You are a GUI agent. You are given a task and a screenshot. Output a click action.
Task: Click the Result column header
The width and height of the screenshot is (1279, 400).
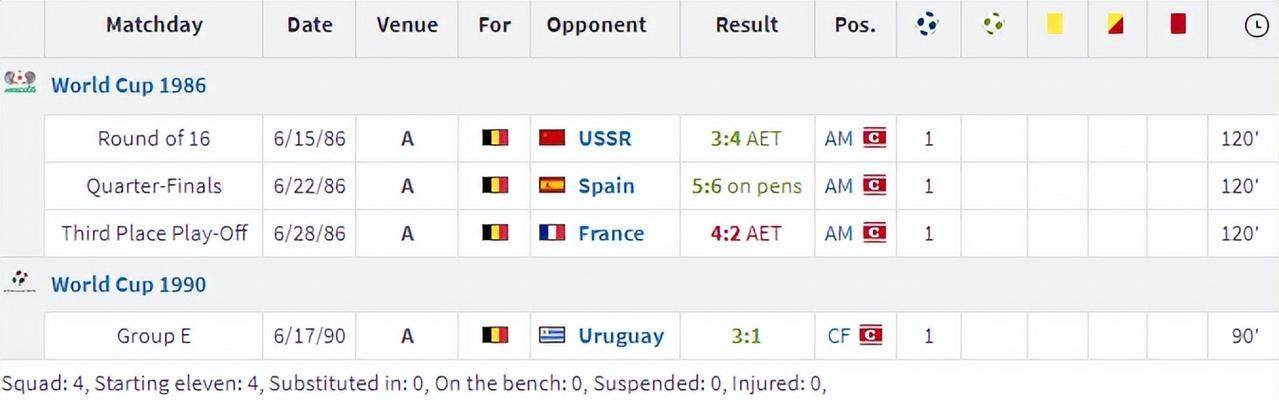click(747, 25)
